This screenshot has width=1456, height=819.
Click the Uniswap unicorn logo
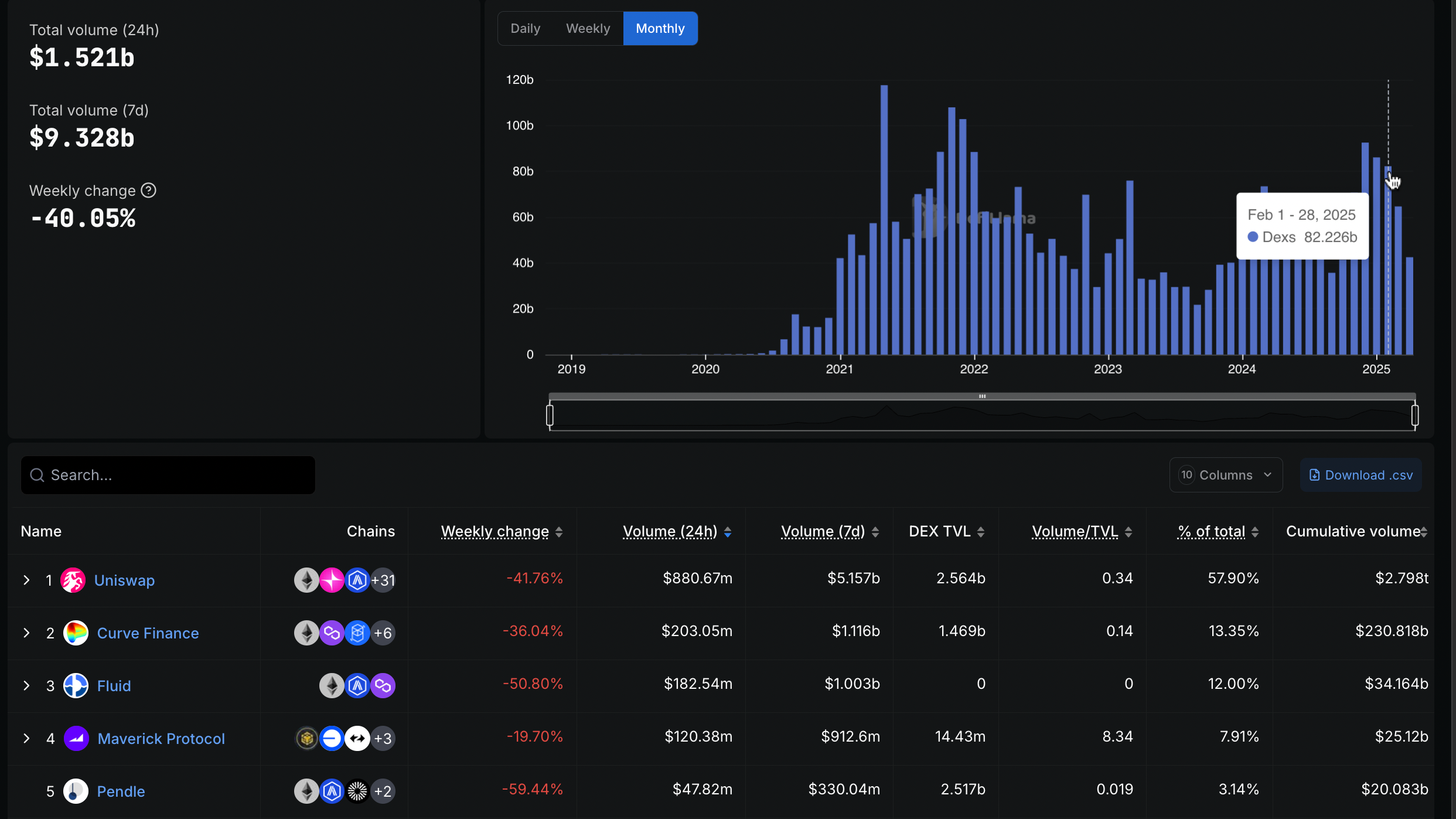[x=73, y=580]
